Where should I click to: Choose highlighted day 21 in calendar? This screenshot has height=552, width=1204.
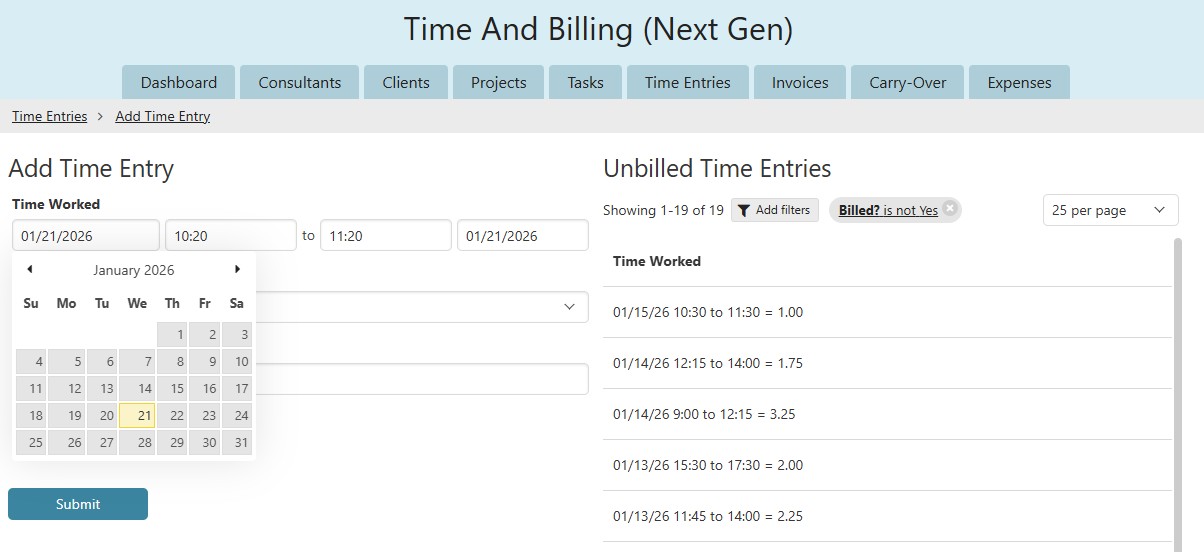coord(137,416)
